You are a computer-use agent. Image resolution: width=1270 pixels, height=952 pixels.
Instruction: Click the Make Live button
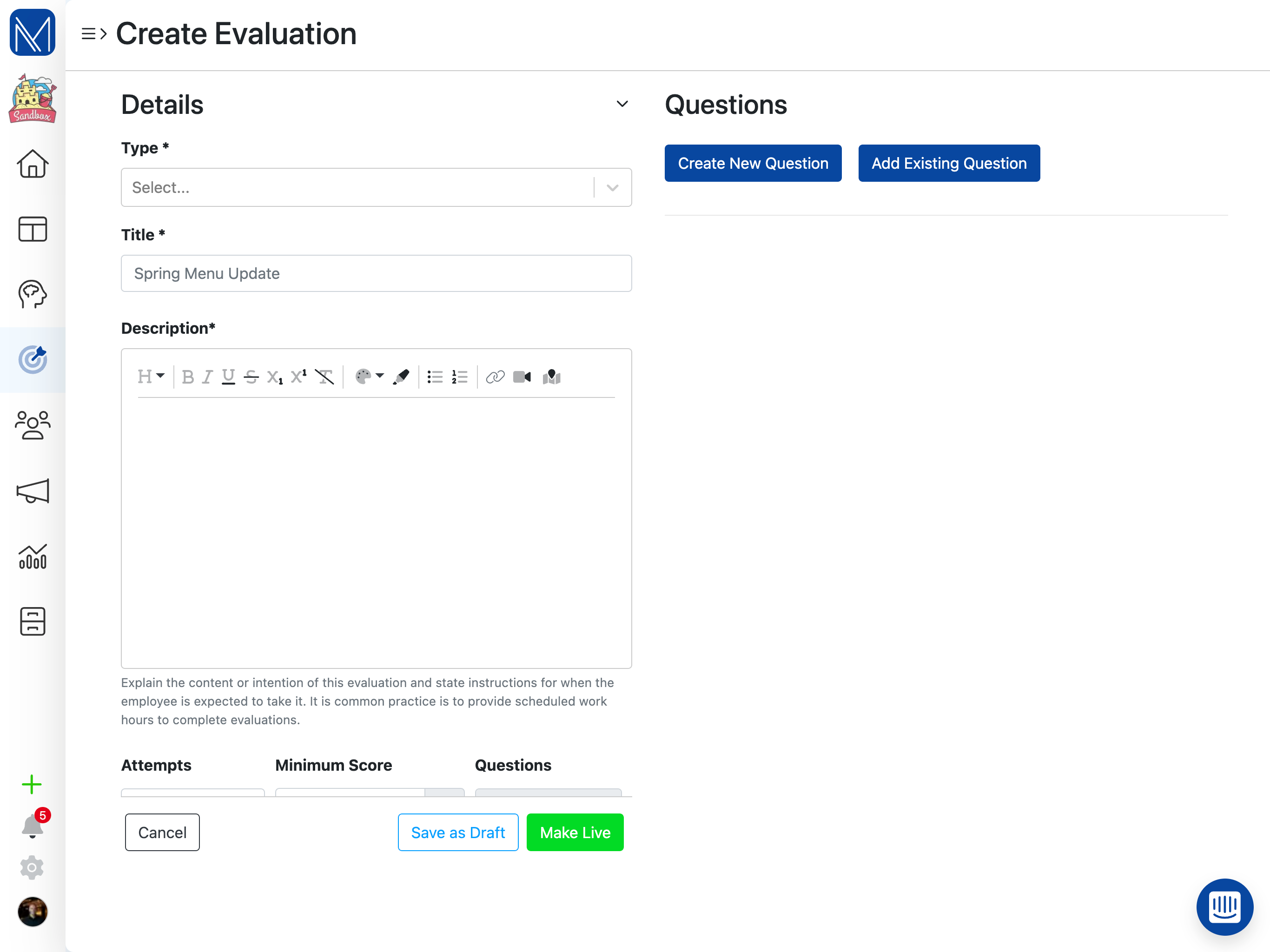(575, 833)
